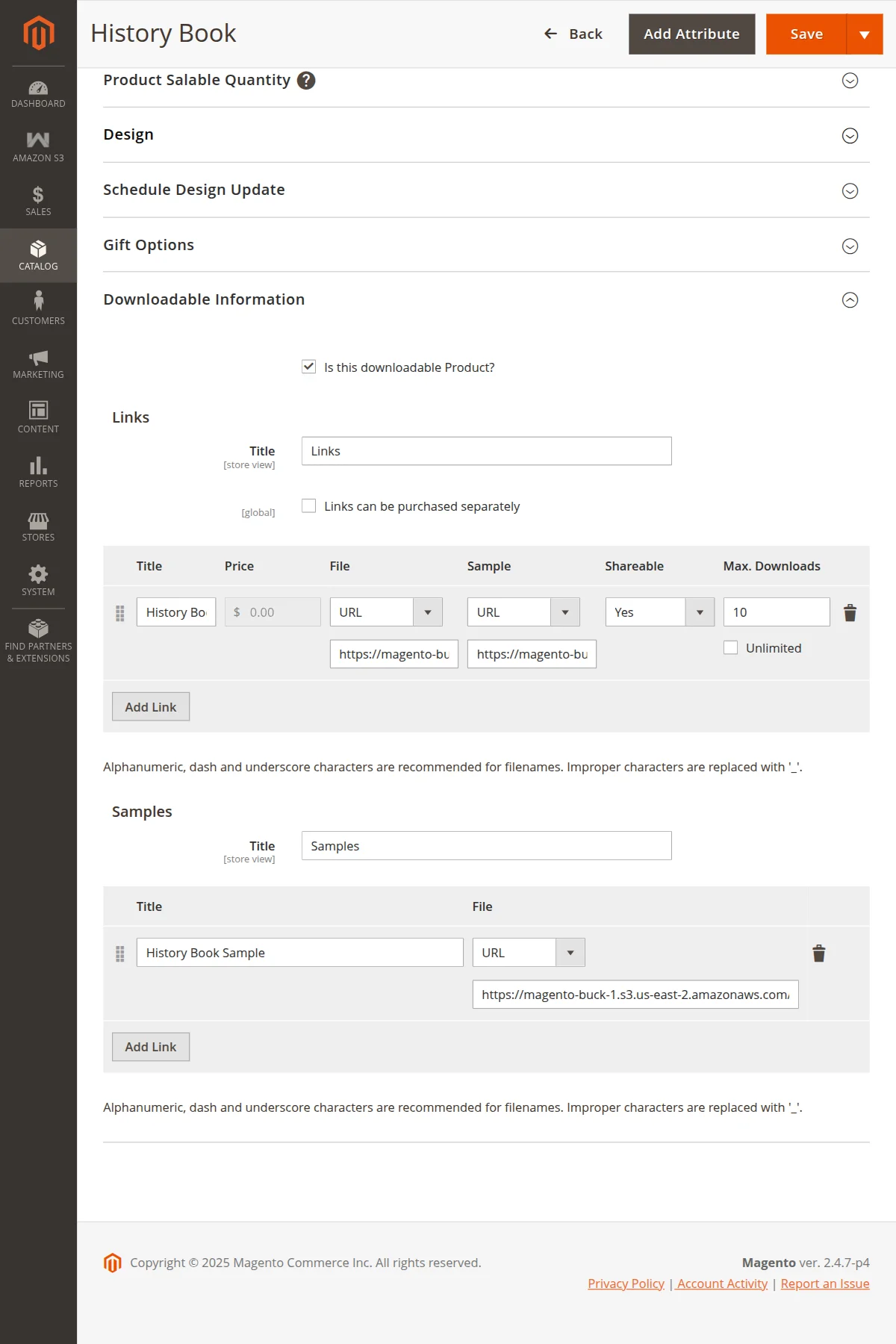Open the Privacy Policy link
Screen dimensions: 896x1344
click(626, 1284)
